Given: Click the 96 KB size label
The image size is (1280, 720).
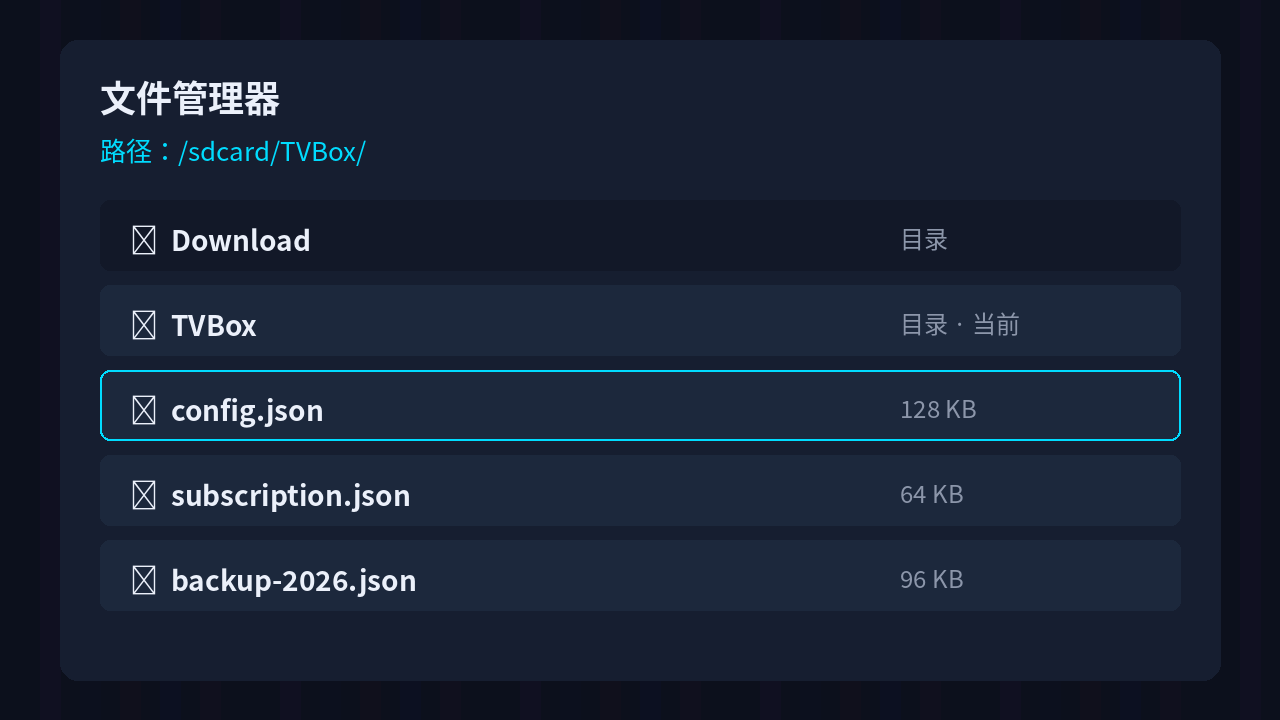Looking at the screenshot, I should click(x=932, y=580).
